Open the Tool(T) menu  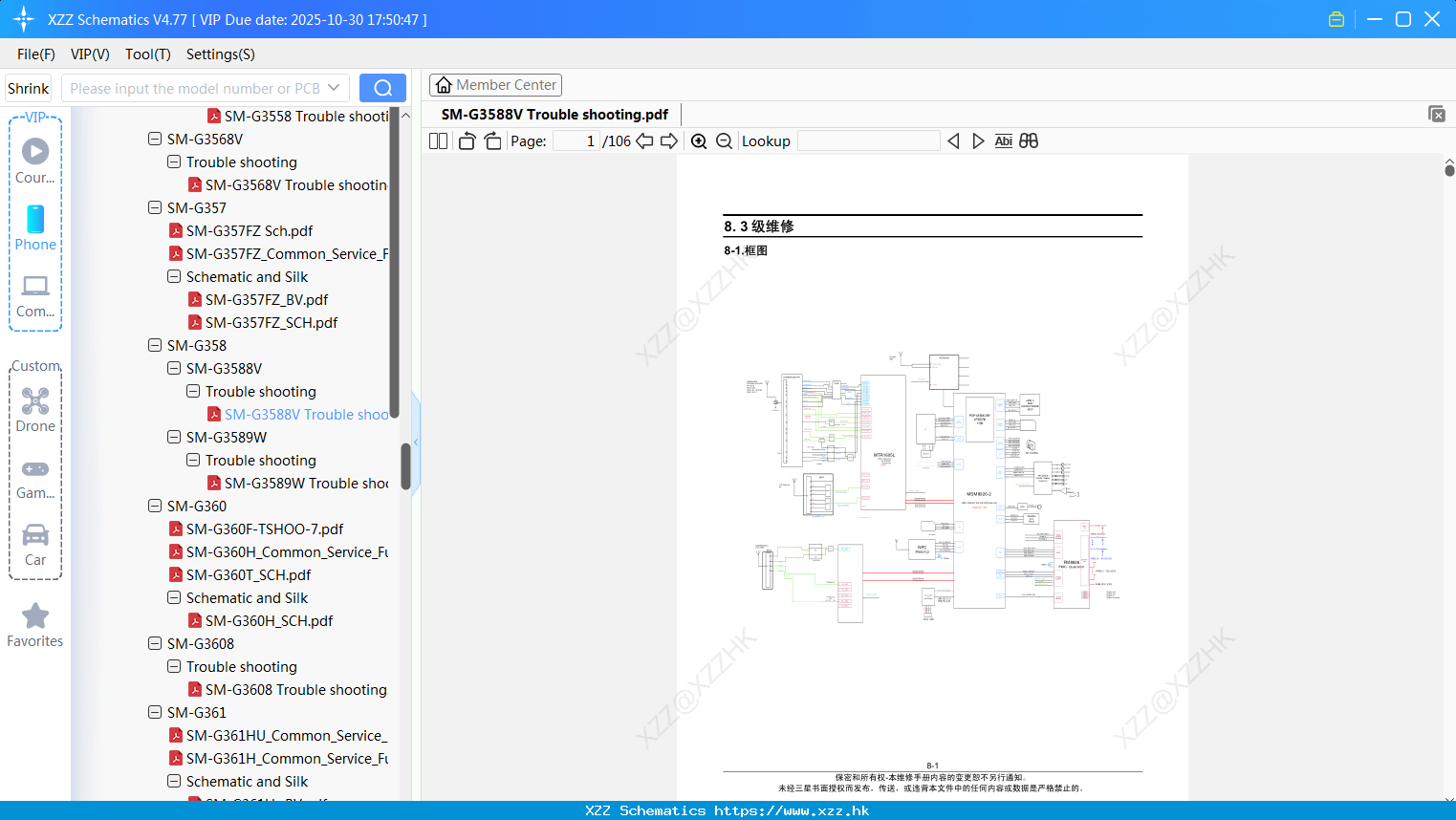click(x=148, y=54)
